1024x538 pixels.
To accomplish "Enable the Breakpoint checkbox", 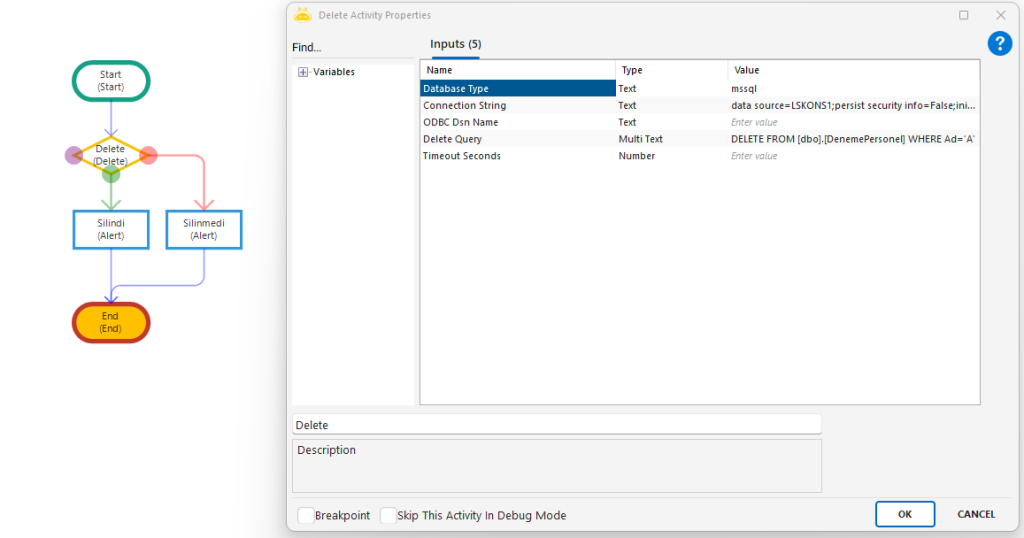I will coord(306,515).
